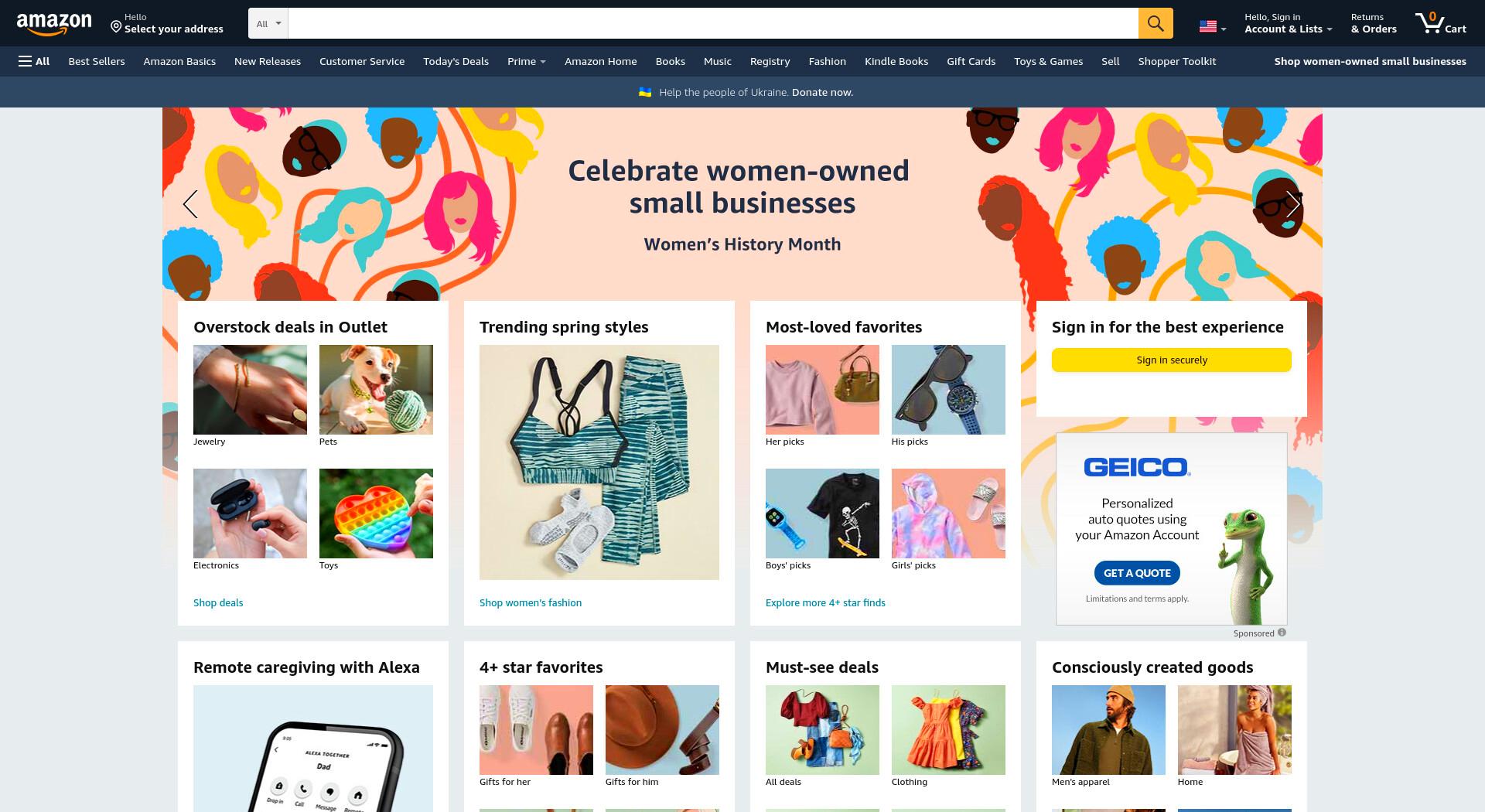The height and width of the screenshot is (812, 1485).
Task: Click inside the Amazon search field
Action: point(712,23)
